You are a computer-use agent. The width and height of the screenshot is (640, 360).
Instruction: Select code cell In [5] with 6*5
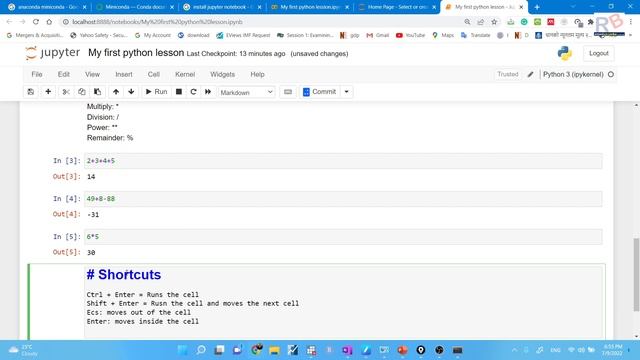coord(343,237)
